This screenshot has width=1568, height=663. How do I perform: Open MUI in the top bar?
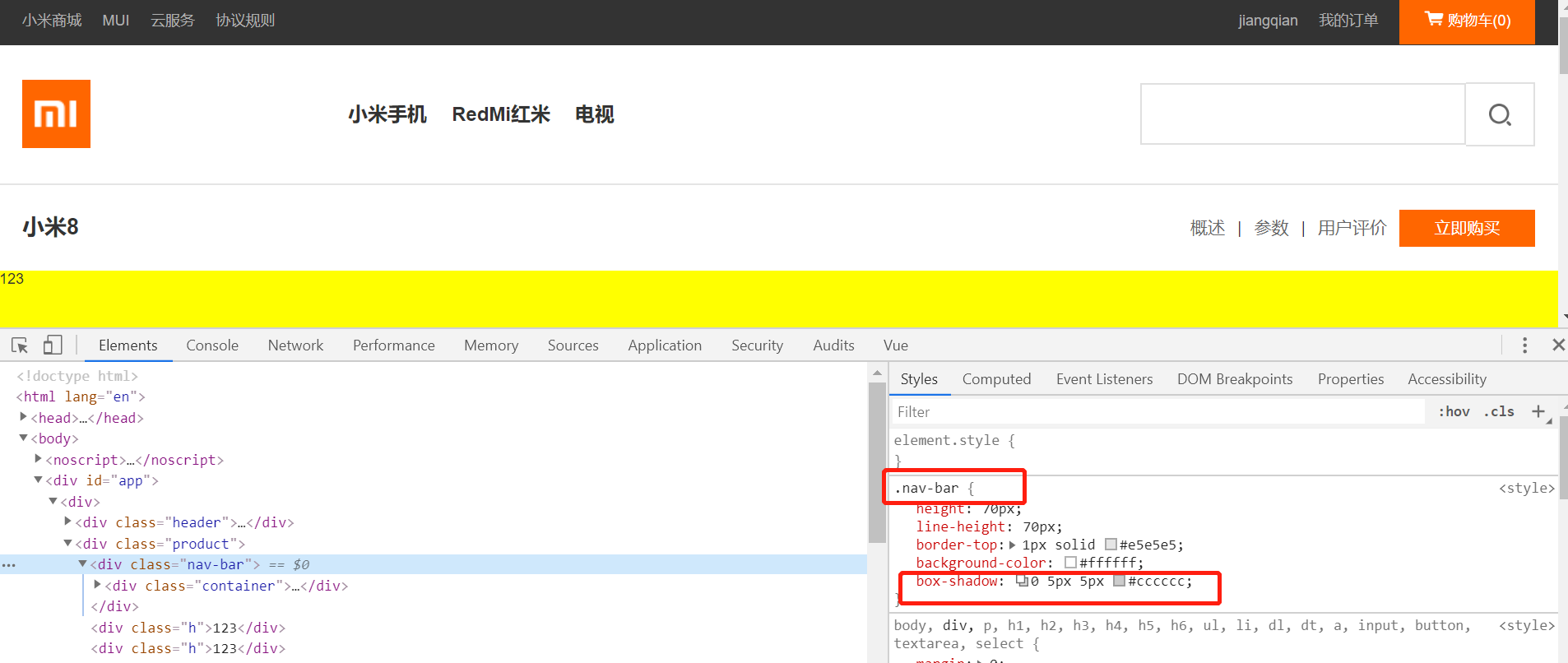(x=116, y=21)
